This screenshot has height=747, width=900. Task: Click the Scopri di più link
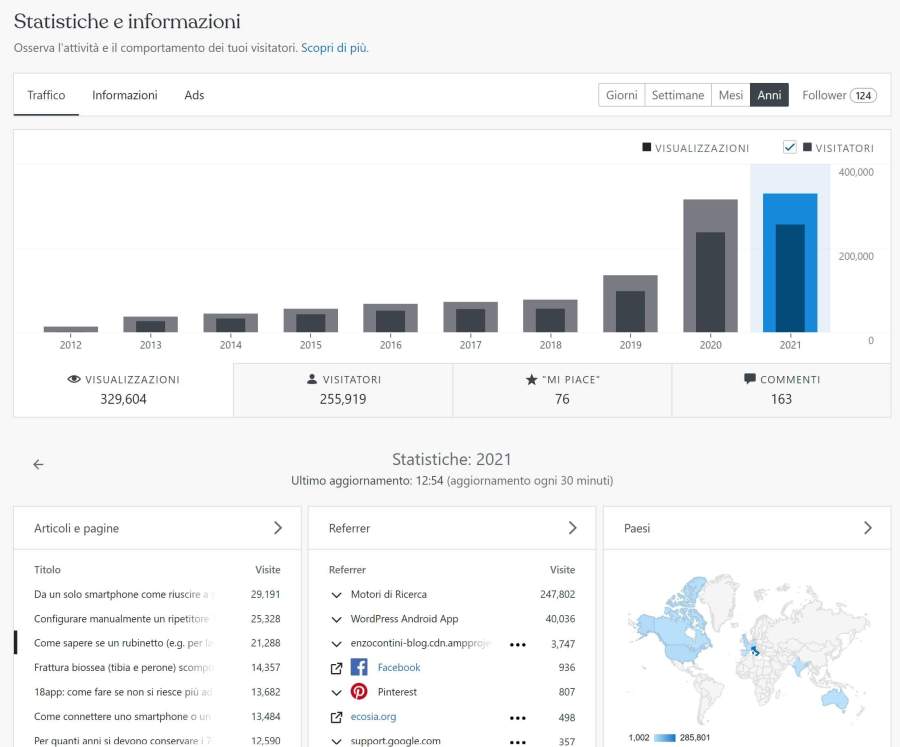[334, 47]
